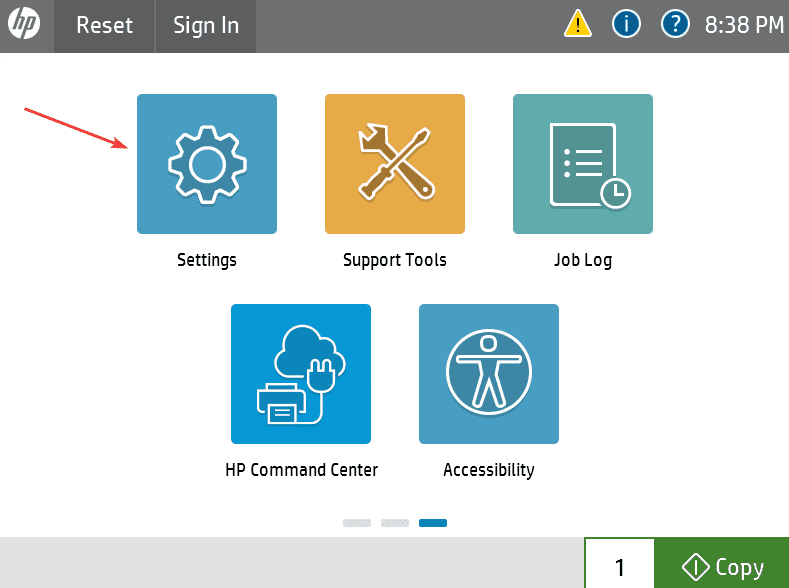Click the Job Log text label
Image resolution: width=789 pixels, height=588 pixels.
click(x=583, y=260)
